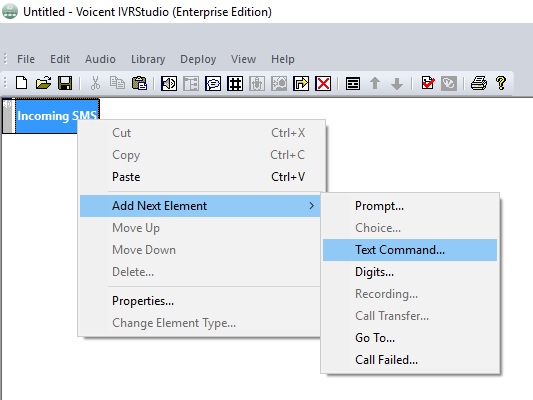533x400 pixels.
Task: Click the grayed Recording element toolbar icon
Action: 257,83
